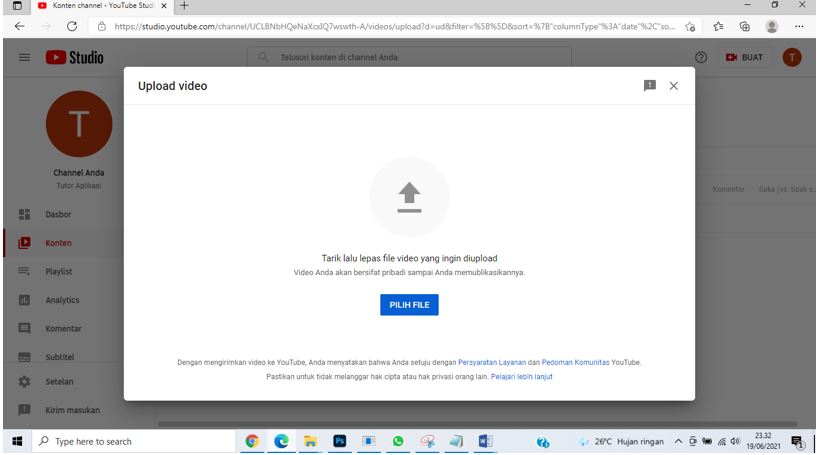The width and height of the screenshot is (817, 455).
Task: Open the Dasbor sidebar item
Action: tap(58, 214)
